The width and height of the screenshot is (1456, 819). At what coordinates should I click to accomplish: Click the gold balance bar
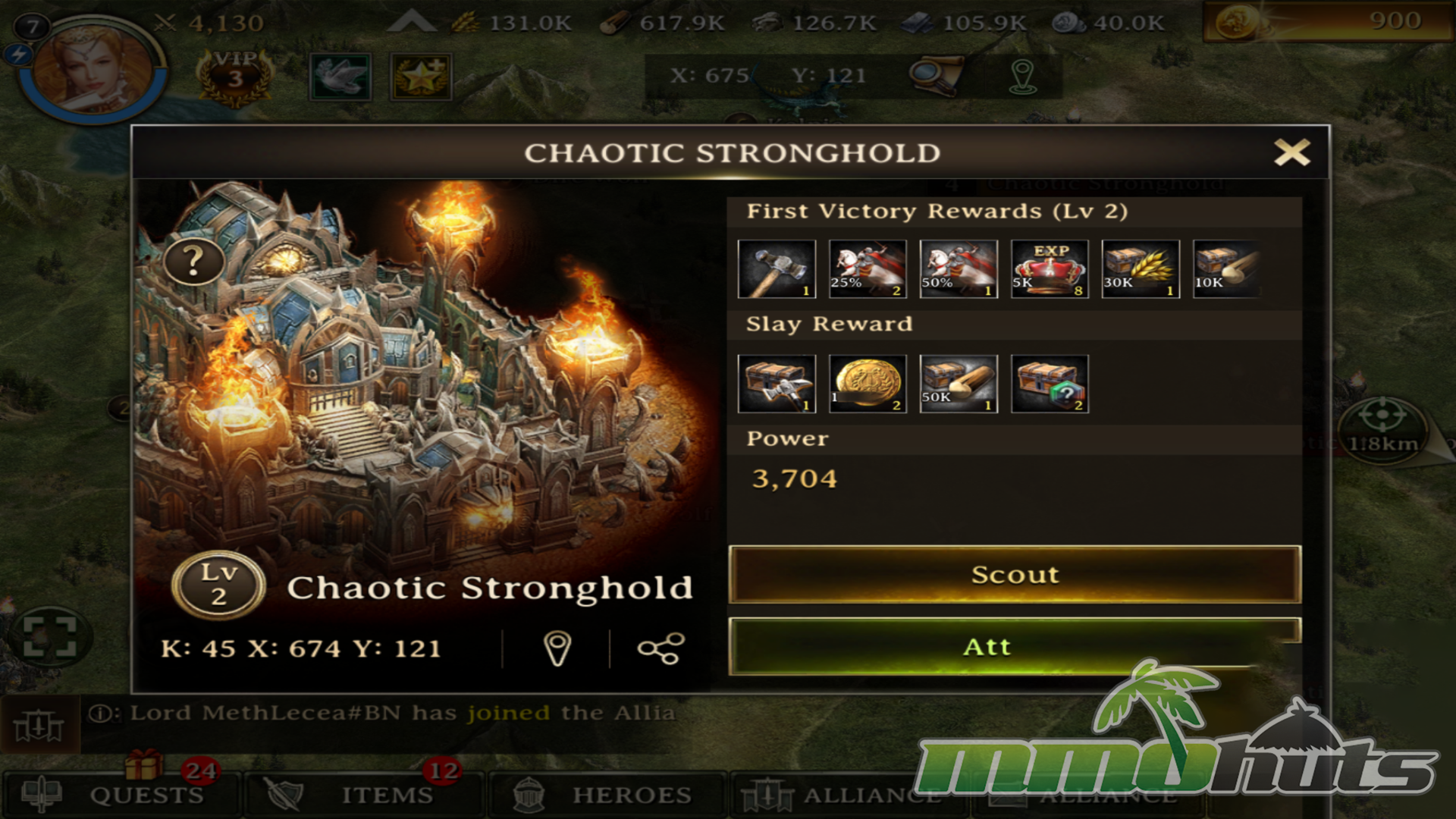tap(1327, 21)
